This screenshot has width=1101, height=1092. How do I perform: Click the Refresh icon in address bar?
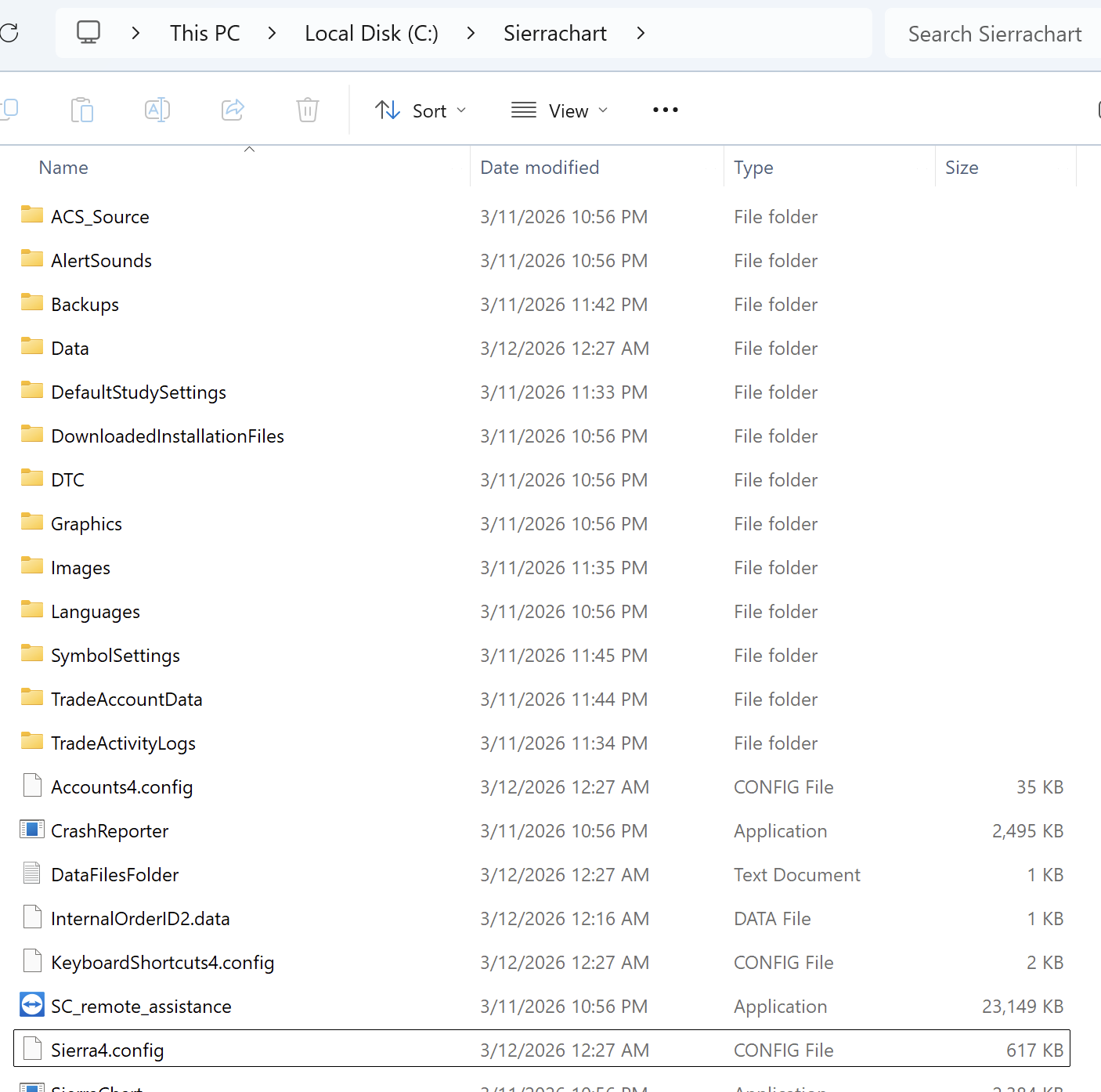(9, 33)
